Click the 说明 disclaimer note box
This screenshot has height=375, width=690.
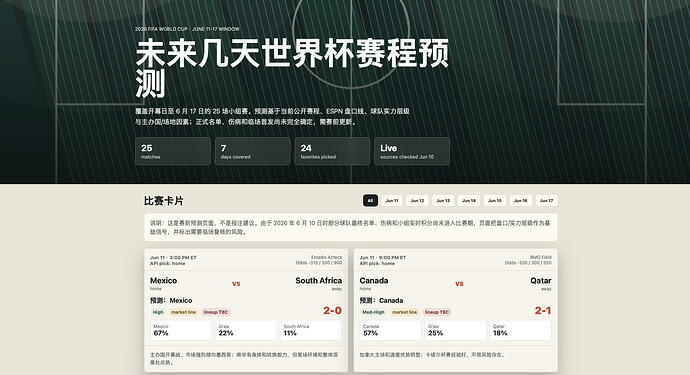point(351,228)
